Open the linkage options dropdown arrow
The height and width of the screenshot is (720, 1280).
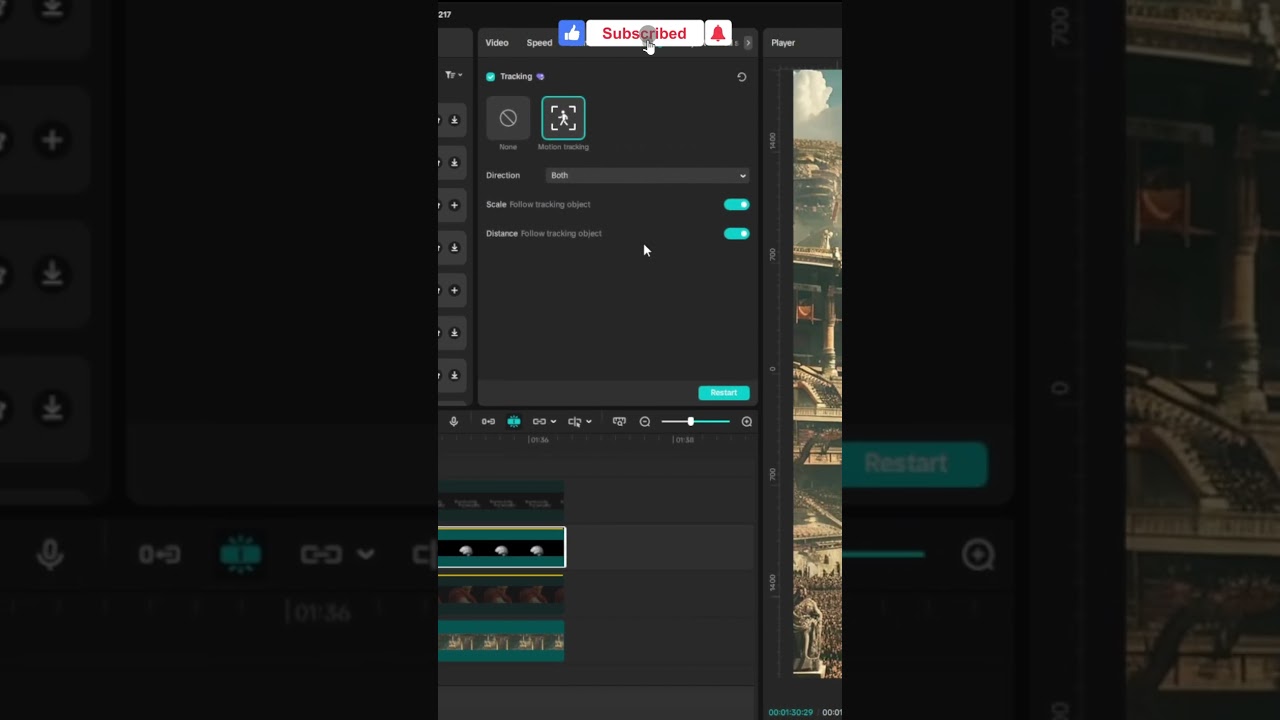tap(553, 422)
